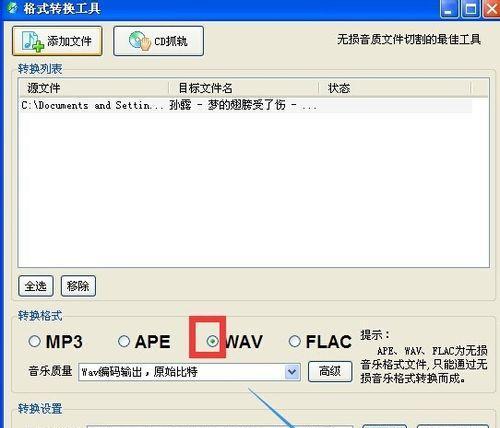The width and height of the screenshot is (500, 428).
Task: Select the APE format radio button
Action: tap(124, 341)
